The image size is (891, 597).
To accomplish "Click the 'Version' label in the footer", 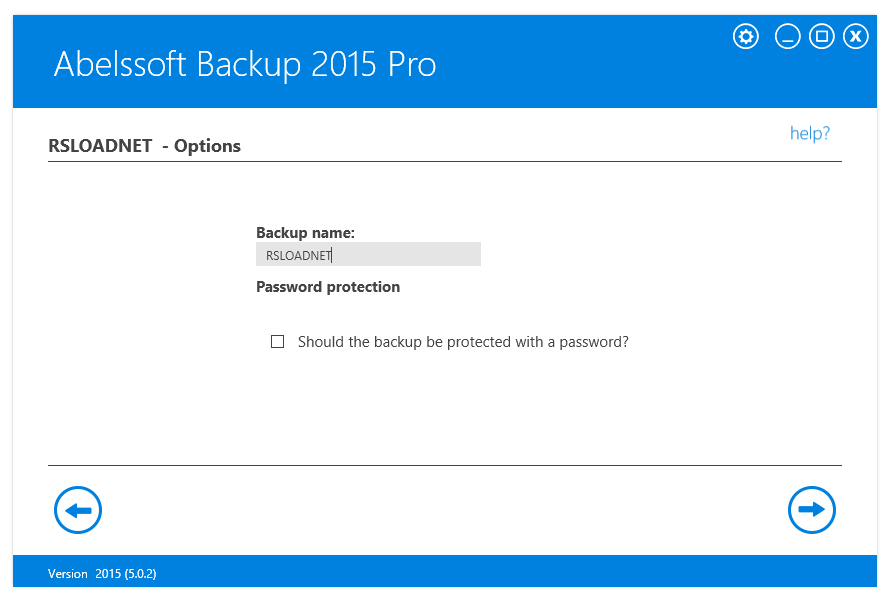I will click(68, 574).
